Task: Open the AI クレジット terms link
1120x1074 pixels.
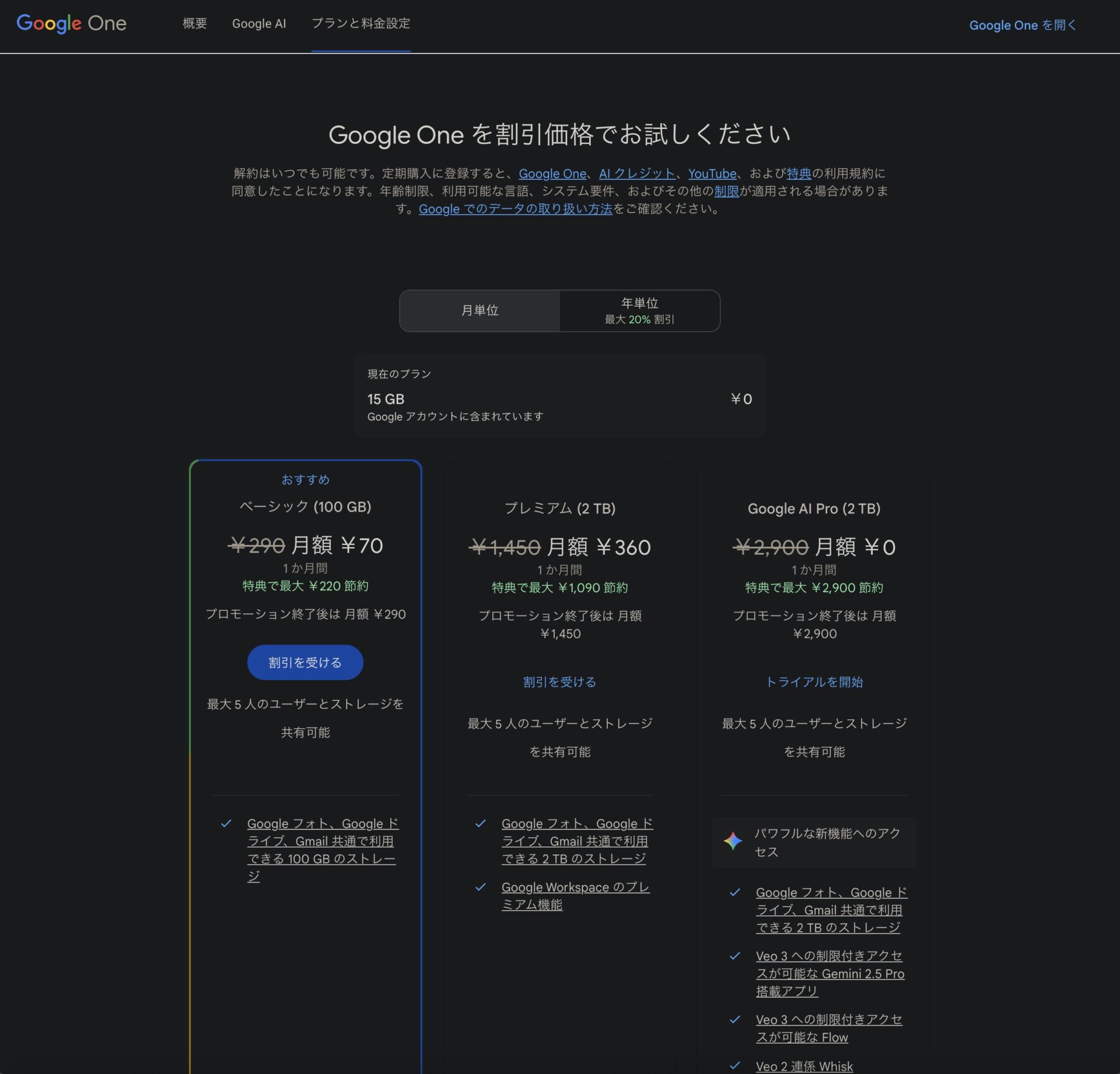Action: tap(636, 173)
